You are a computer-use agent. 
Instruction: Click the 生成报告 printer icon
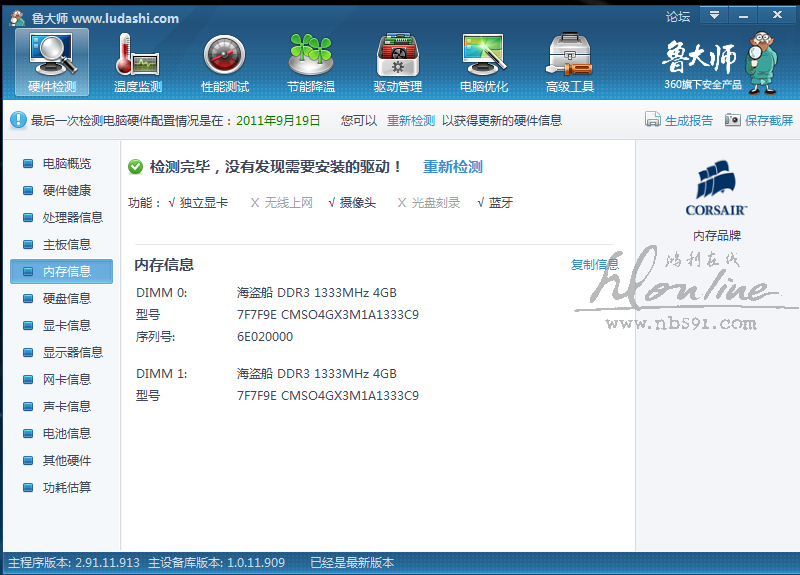653,119
